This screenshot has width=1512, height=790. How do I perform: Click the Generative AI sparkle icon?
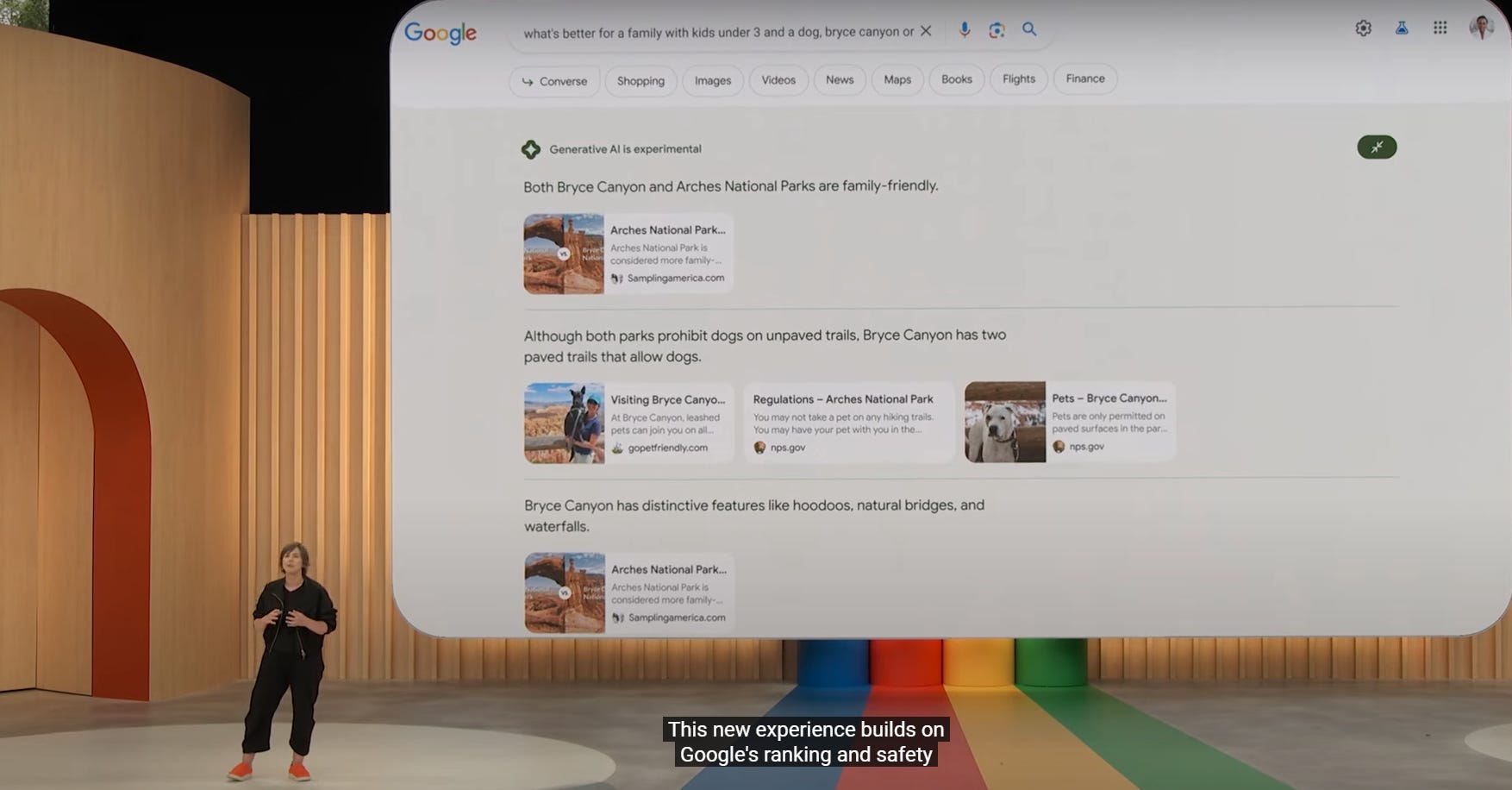coord(531,149)
